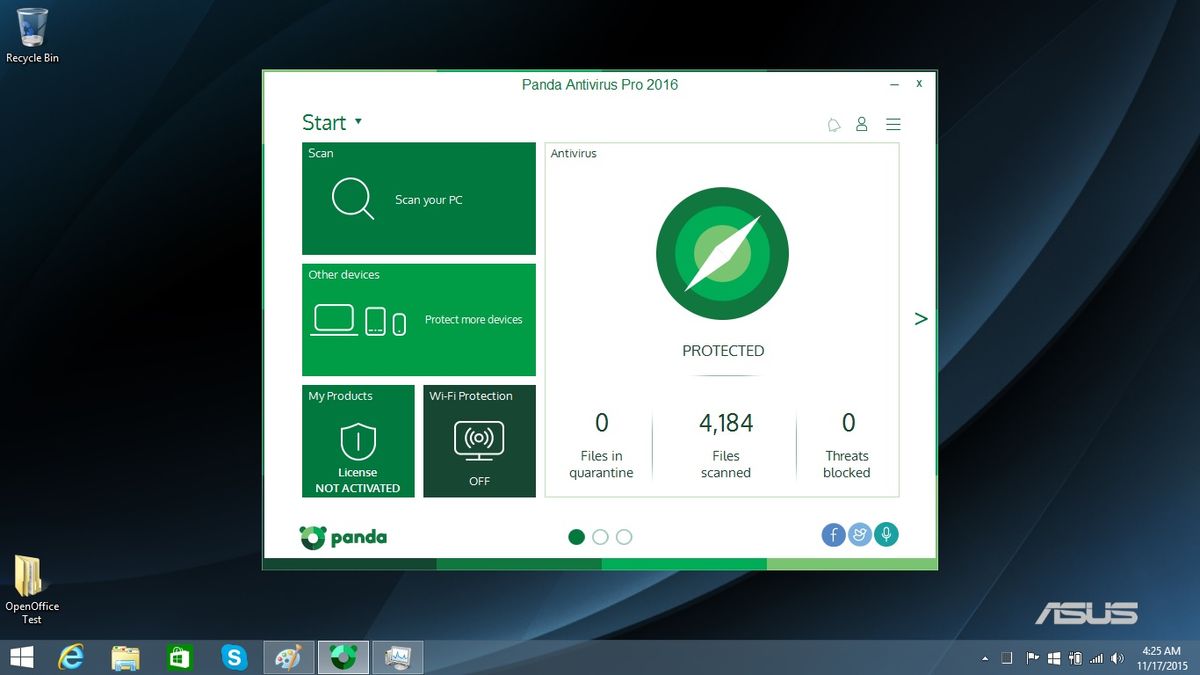Image resolution: width=1200 pixels, height=675 pixels.
Task: Go to next page with right arrow
Action: 921,319
